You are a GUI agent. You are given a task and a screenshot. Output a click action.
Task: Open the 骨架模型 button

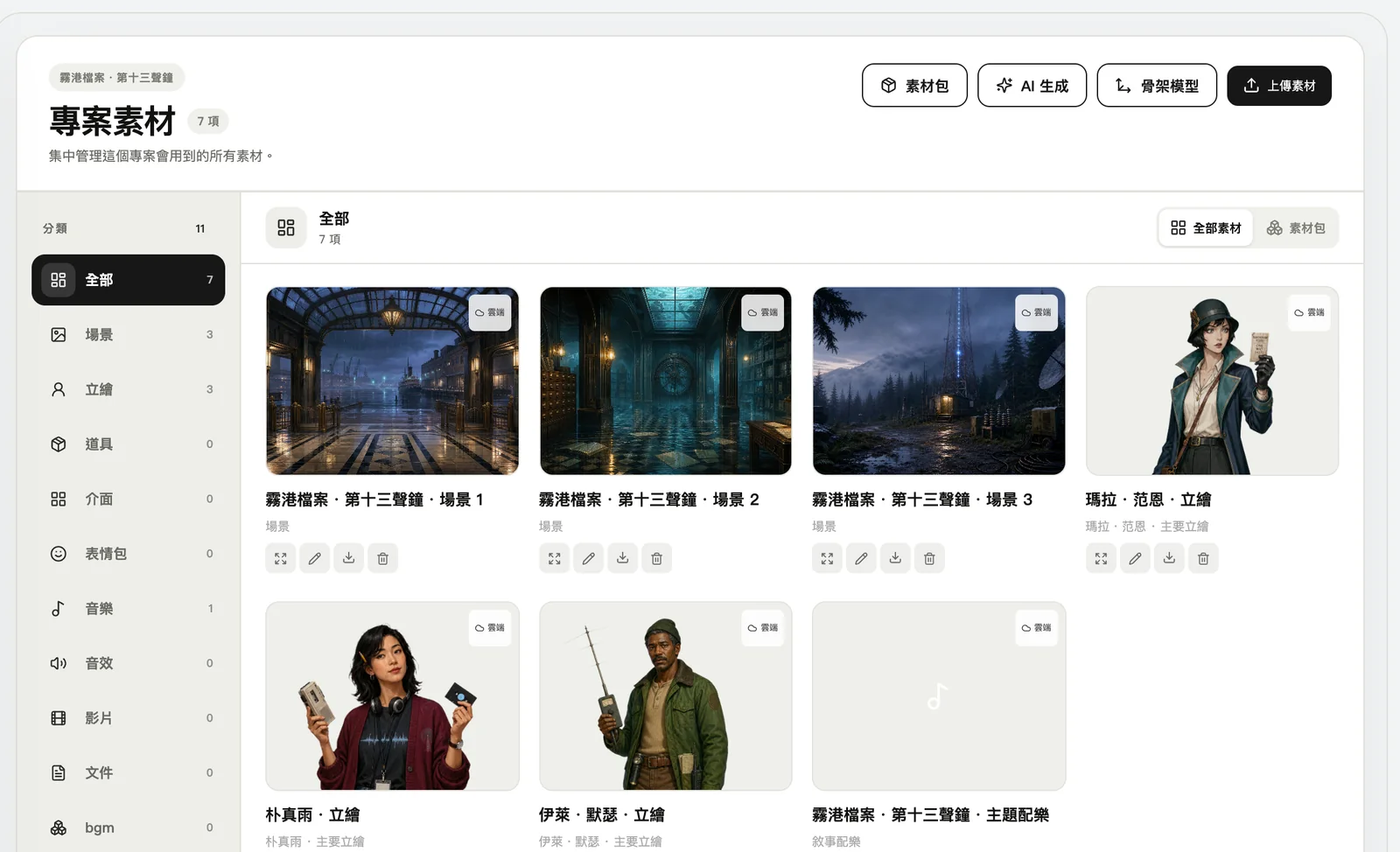tap(1157, 86)
